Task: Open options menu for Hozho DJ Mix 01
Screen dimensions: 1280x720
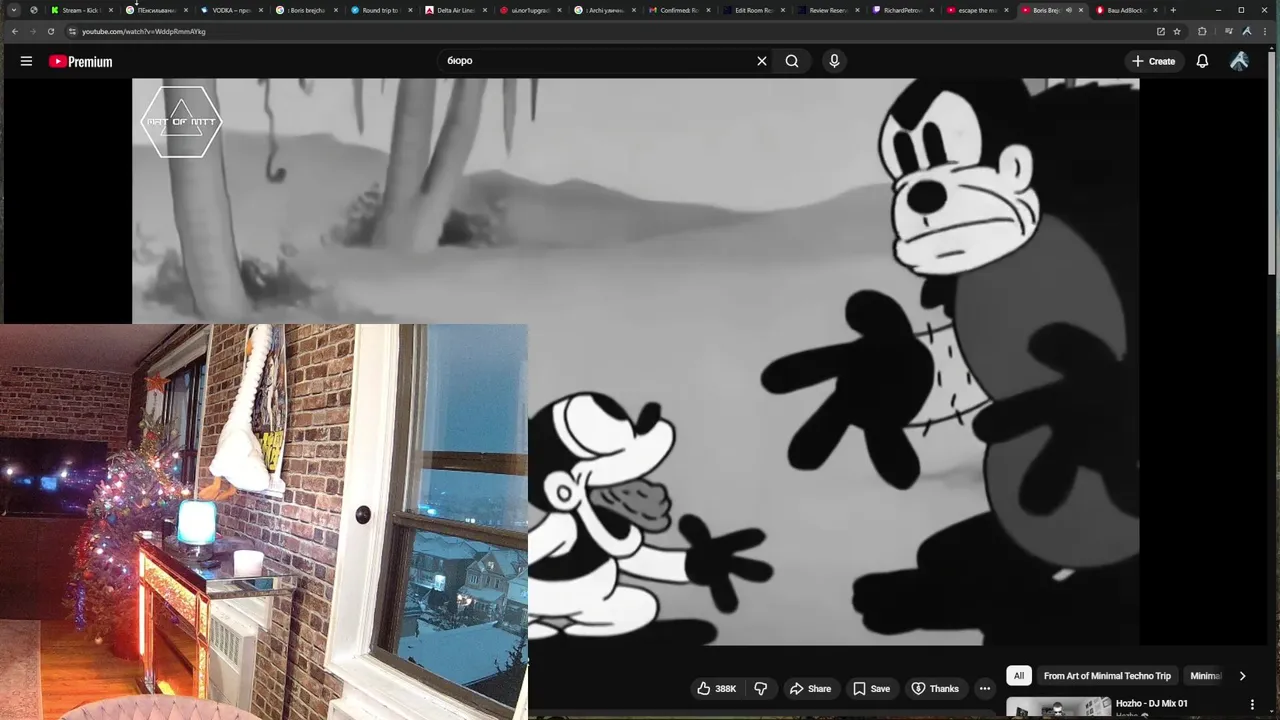Action: (1252, 704)
